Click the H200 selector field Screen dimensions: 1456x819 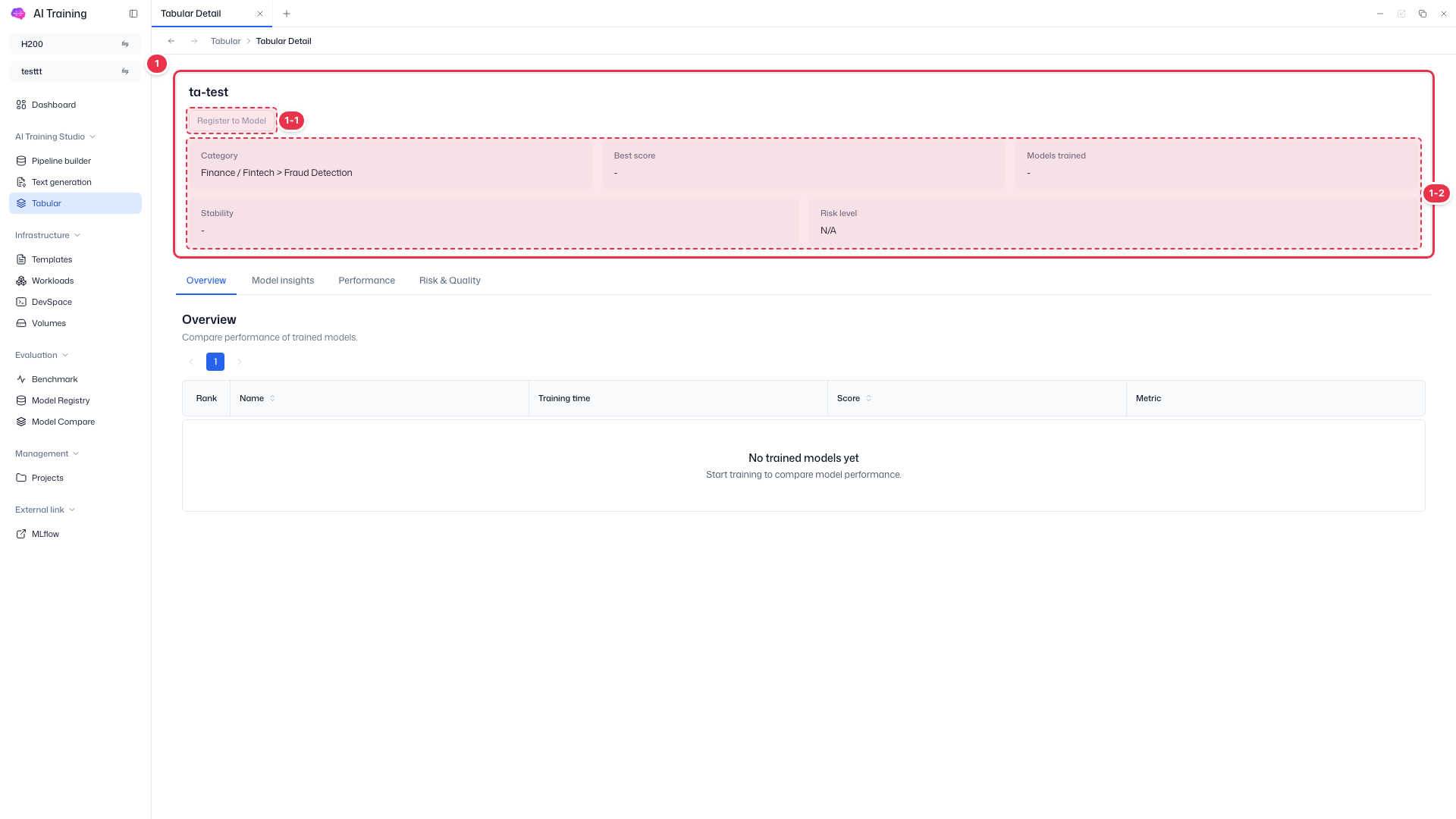coord(75,44)
